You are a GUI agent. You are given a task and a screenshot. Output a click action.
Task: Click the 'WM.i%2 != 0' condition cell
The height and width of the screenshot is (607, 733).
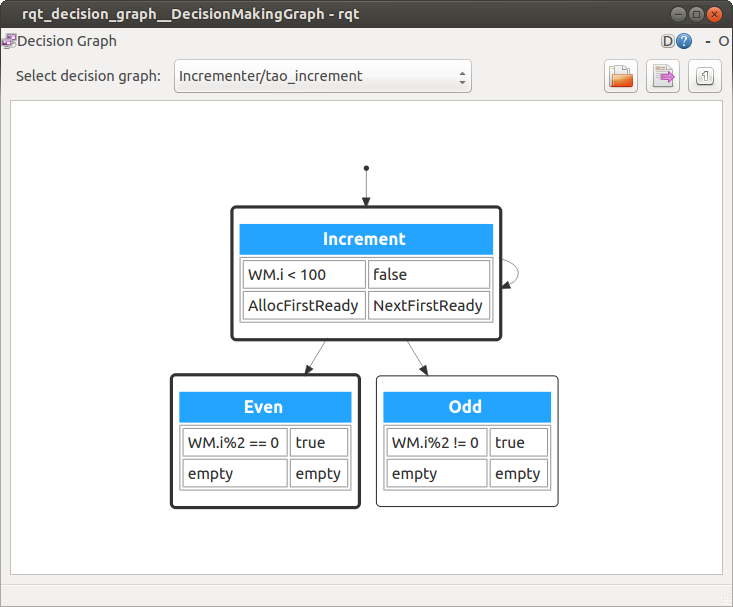pos(437,442)
